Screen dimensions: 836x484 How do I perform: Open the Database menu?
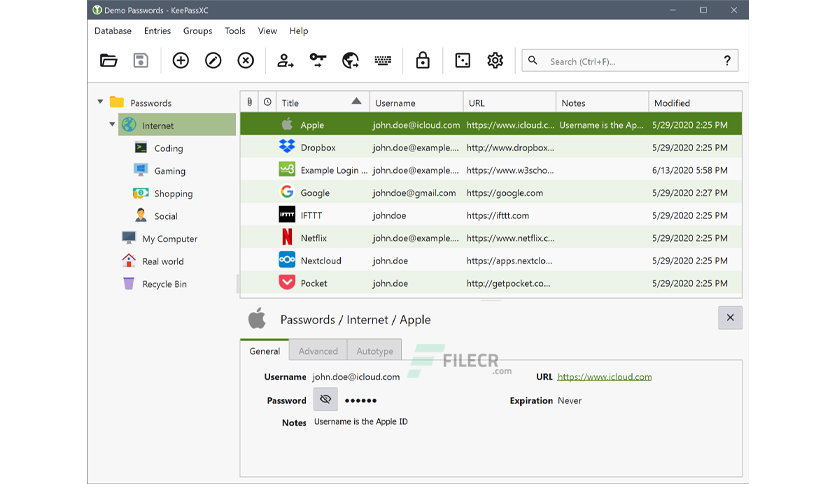coord(112,31)
